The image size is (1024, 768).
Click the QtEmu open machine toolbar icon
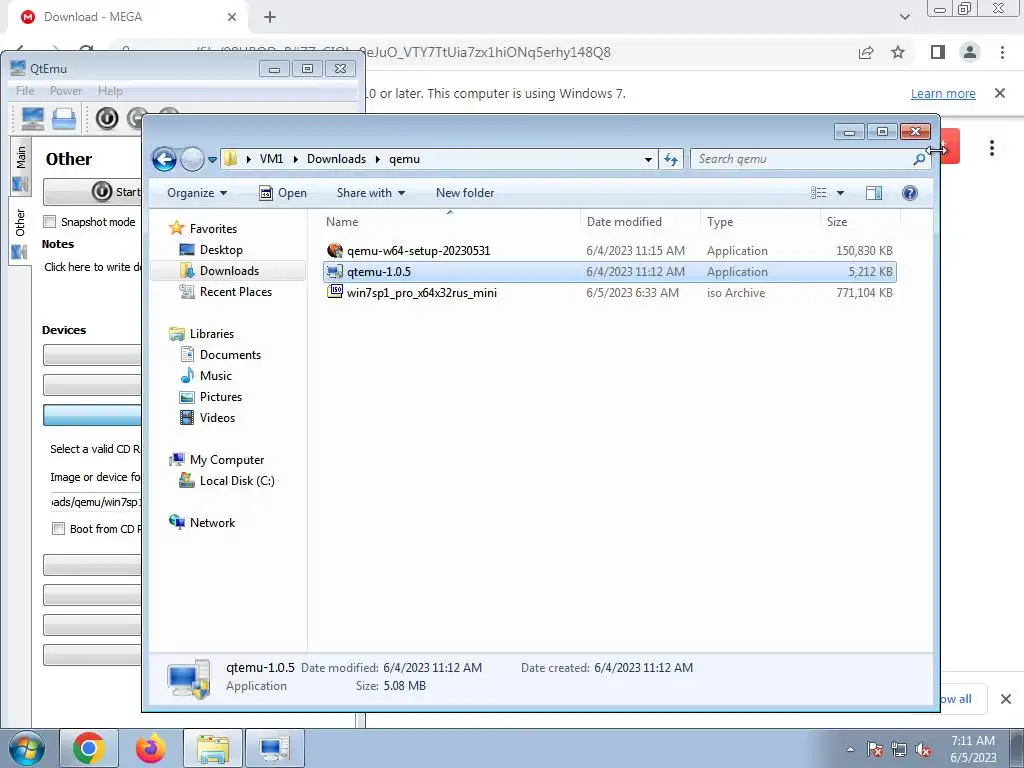click(x=64, y=118)
